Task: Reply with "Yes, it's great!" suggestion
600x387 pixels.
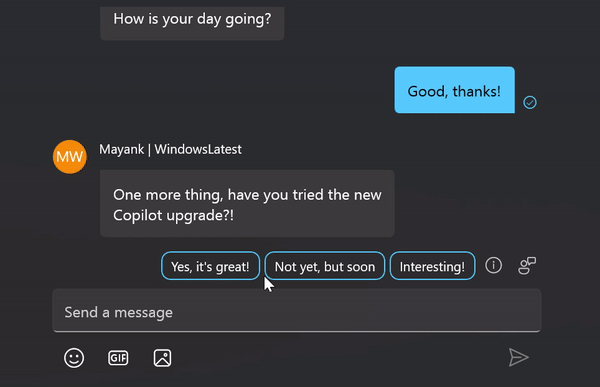Action: click(210, 266)
